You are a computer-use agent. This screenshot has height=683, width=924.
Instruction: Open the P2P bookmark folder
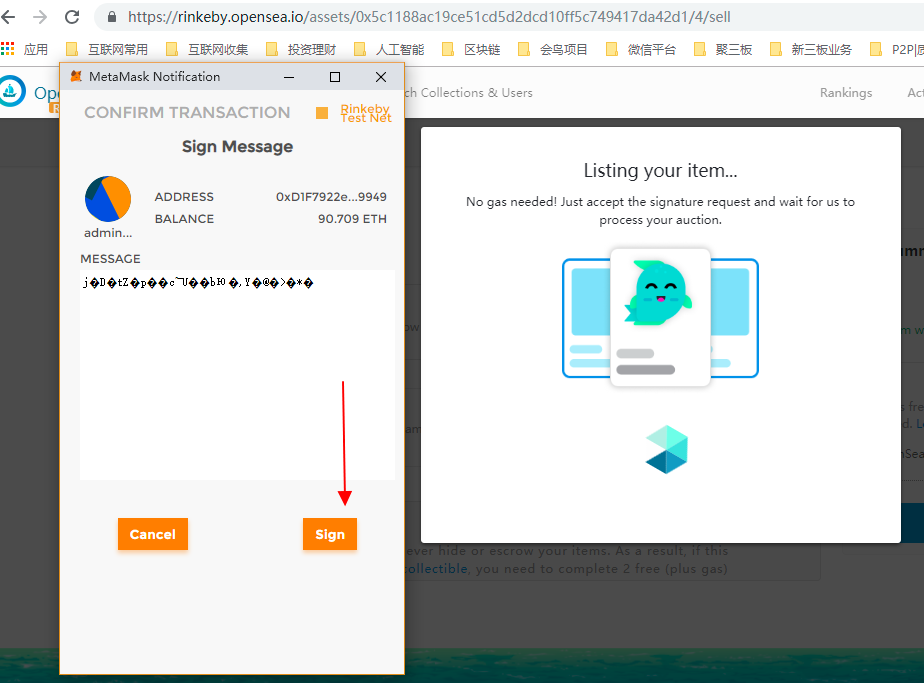coord(896,50)
